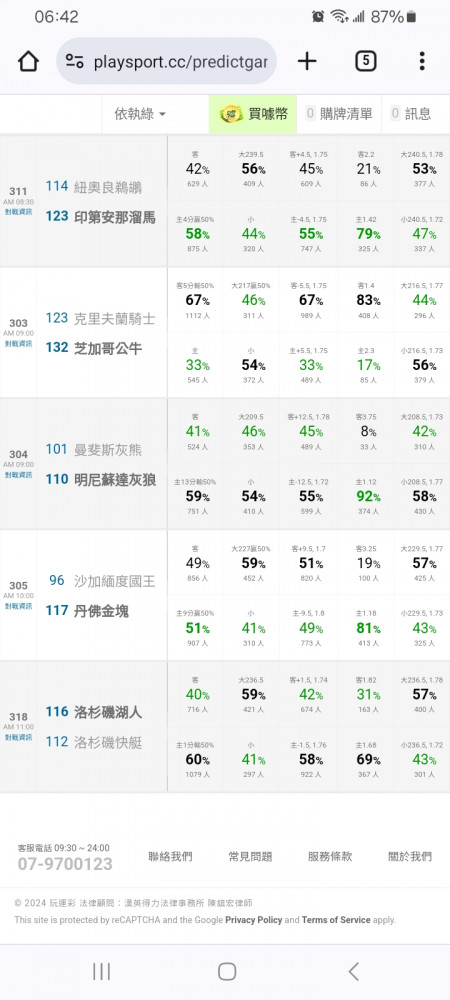Open the Android recent apps button

(101, 971)
